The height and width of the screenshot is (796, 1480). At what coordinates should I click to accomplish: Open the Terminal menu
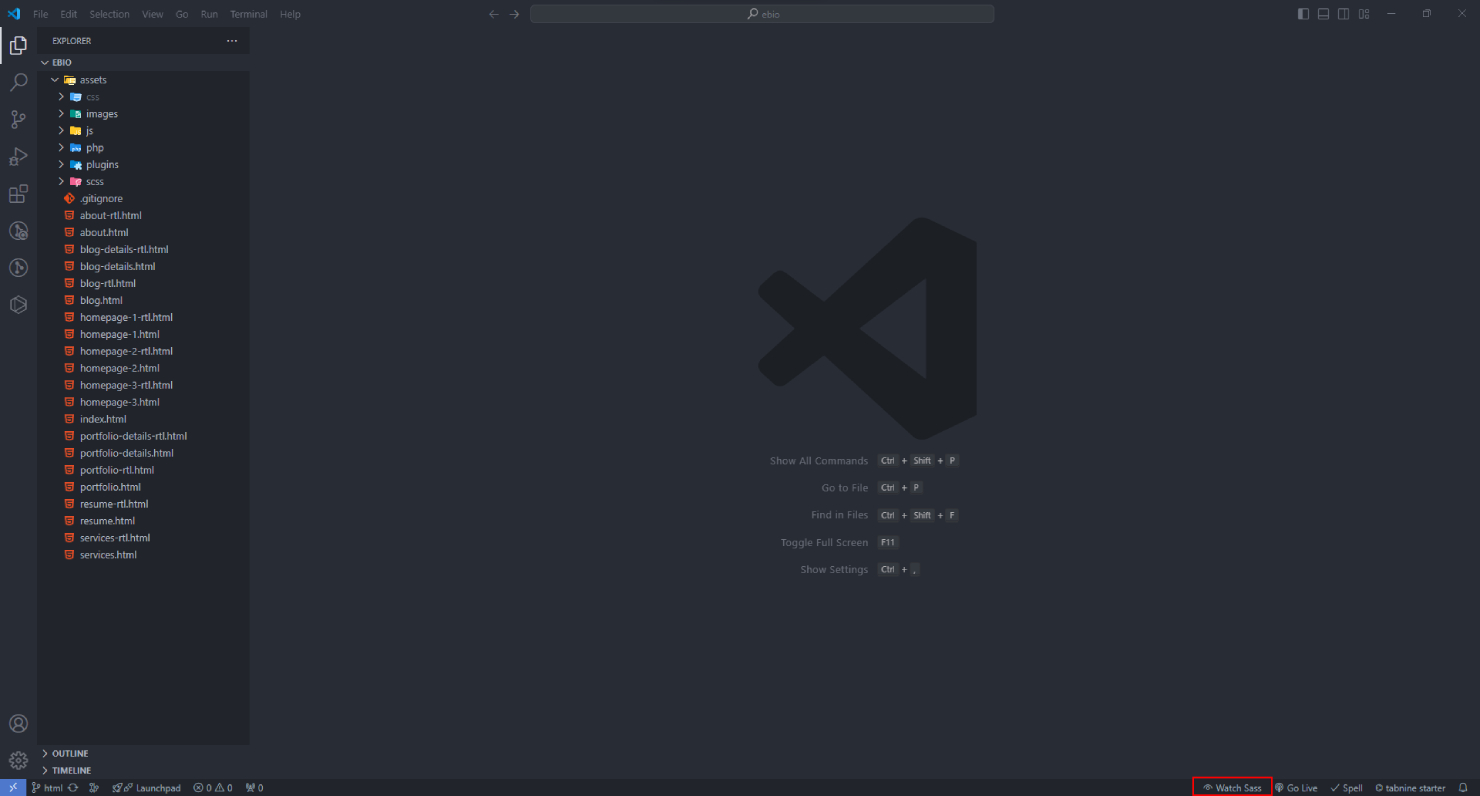click(x=249, y=14)
